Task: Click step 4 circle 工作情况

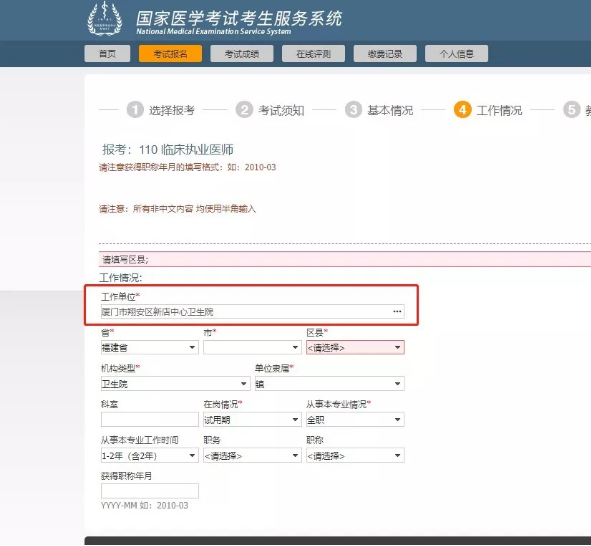Action: pyautogui.click(x=462, y=110)
